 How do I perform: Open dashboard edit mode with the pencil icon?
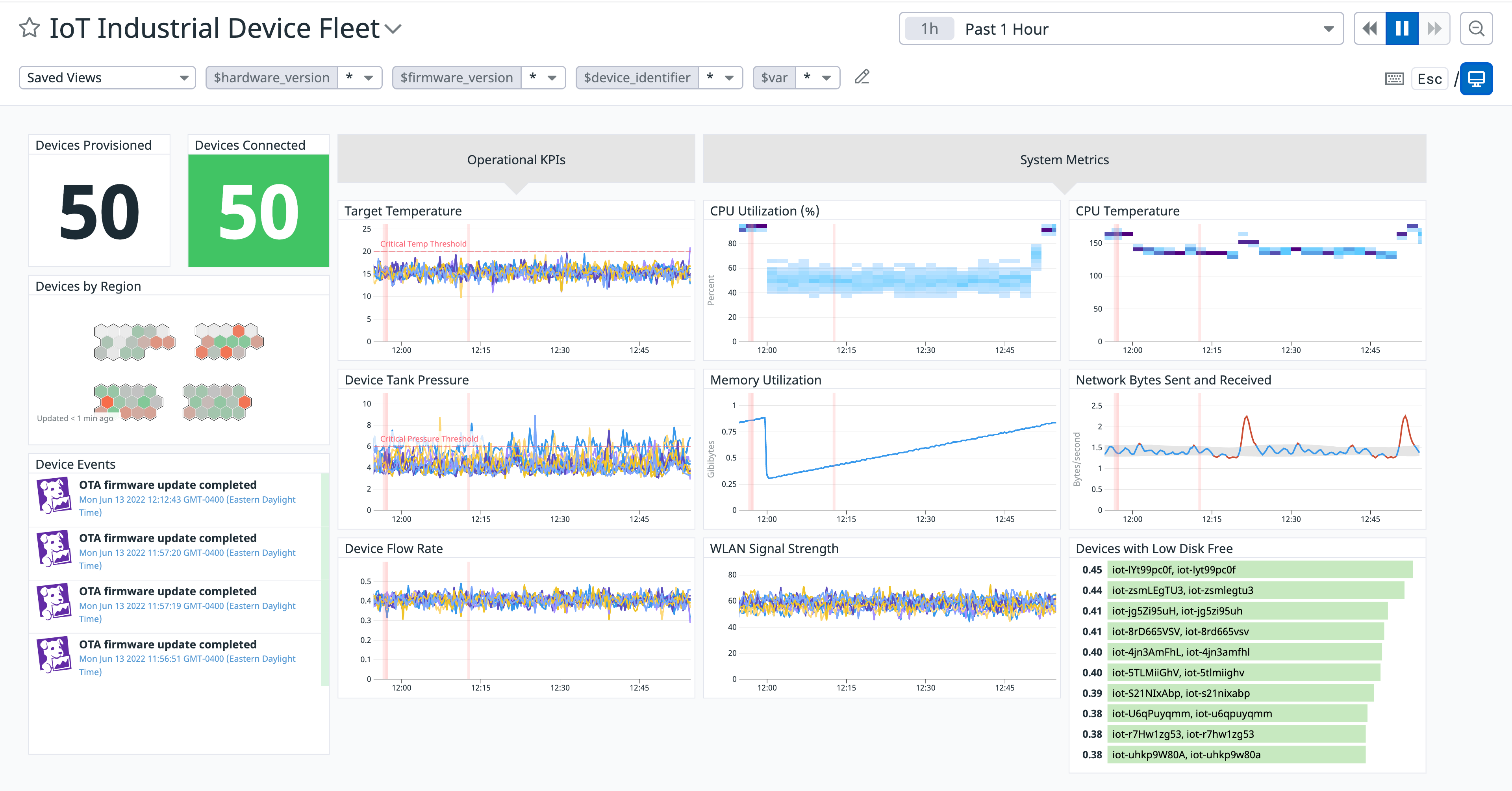point(861,77)
